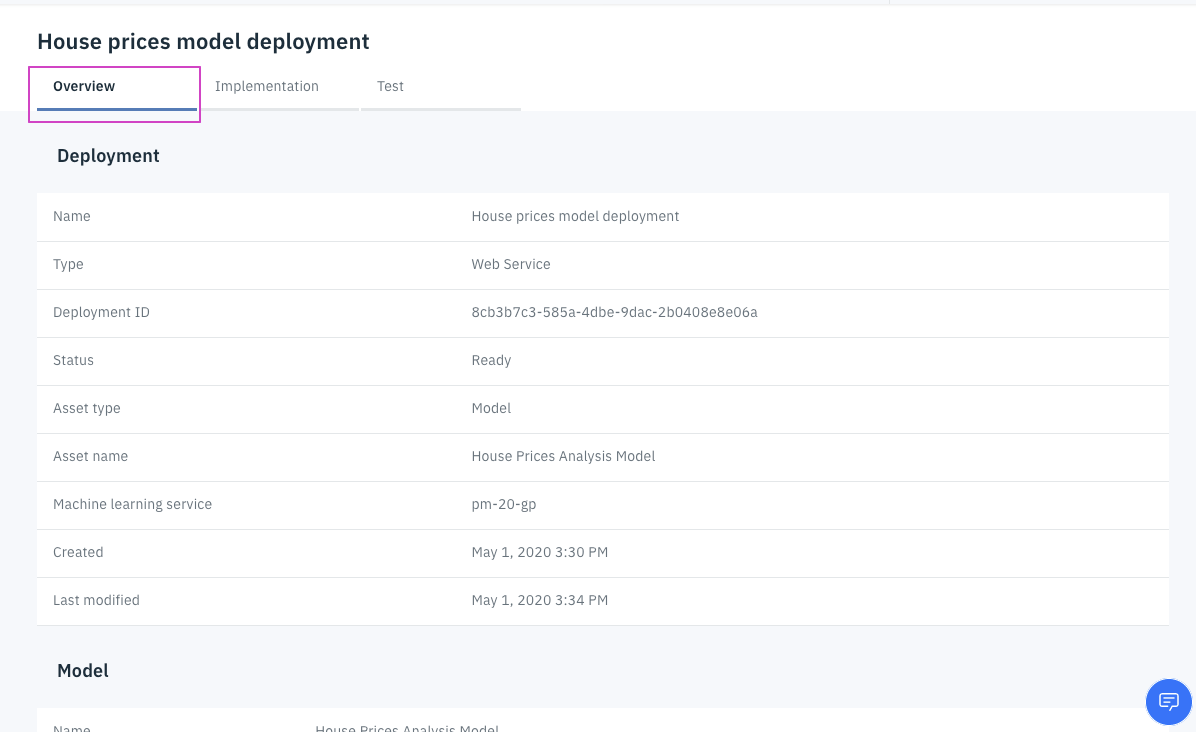Select the pm-20-gp service value
Screen dimensions: 1196x732
503,505
